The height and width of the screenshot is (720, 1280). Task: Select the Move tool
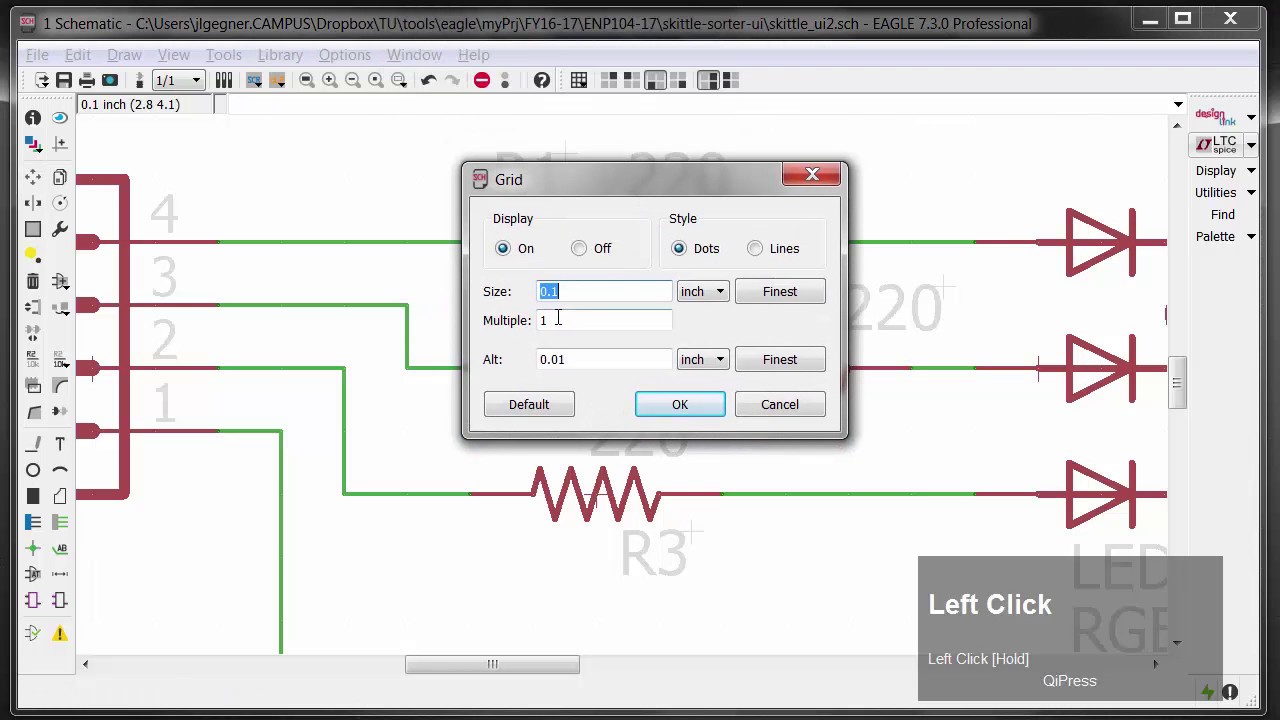pyautogui.click(x=33, y=177)
